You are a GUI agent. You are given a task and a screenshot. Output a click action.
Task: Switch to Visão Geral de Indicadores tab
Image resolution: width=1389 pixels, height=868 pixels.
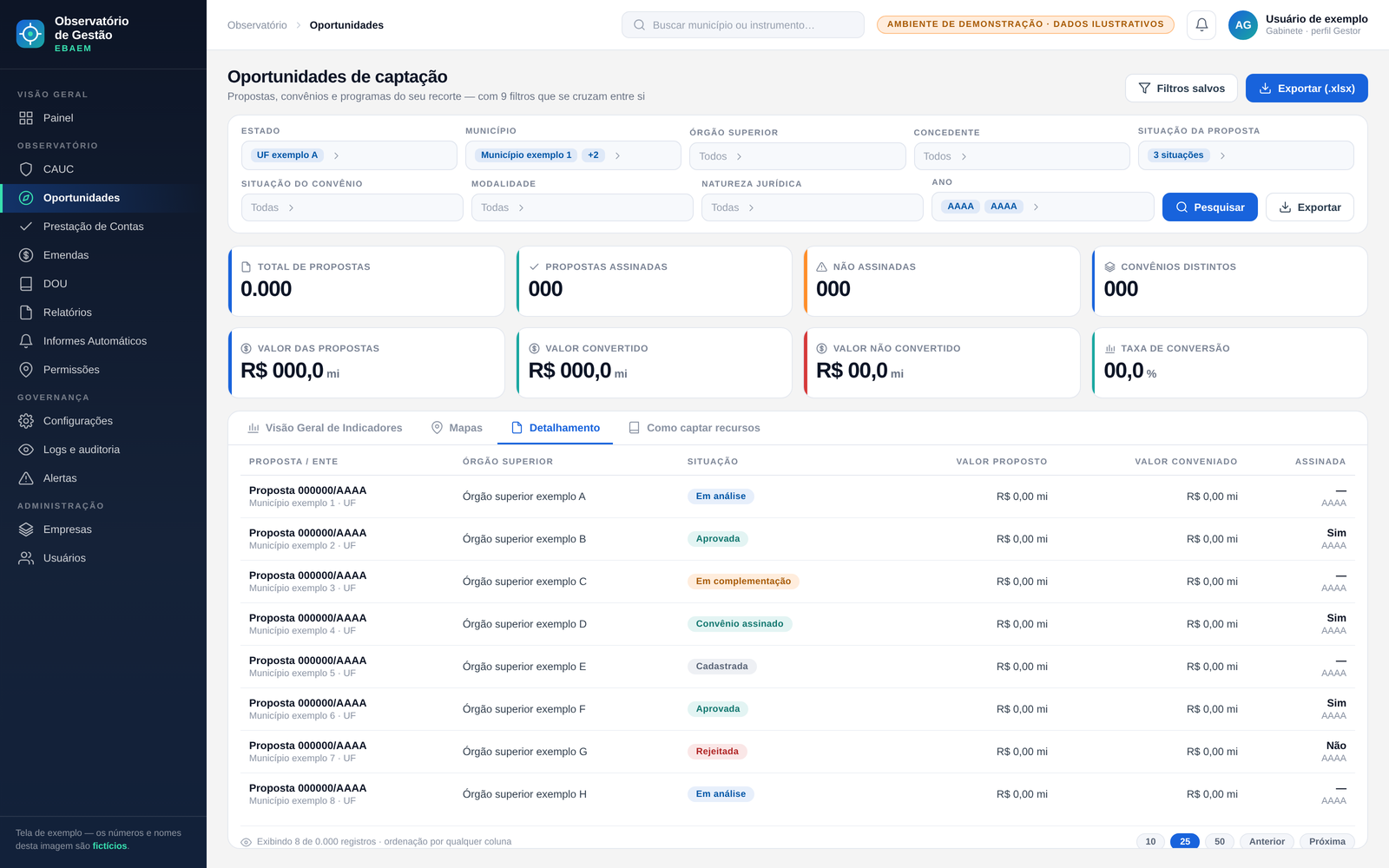325,428
